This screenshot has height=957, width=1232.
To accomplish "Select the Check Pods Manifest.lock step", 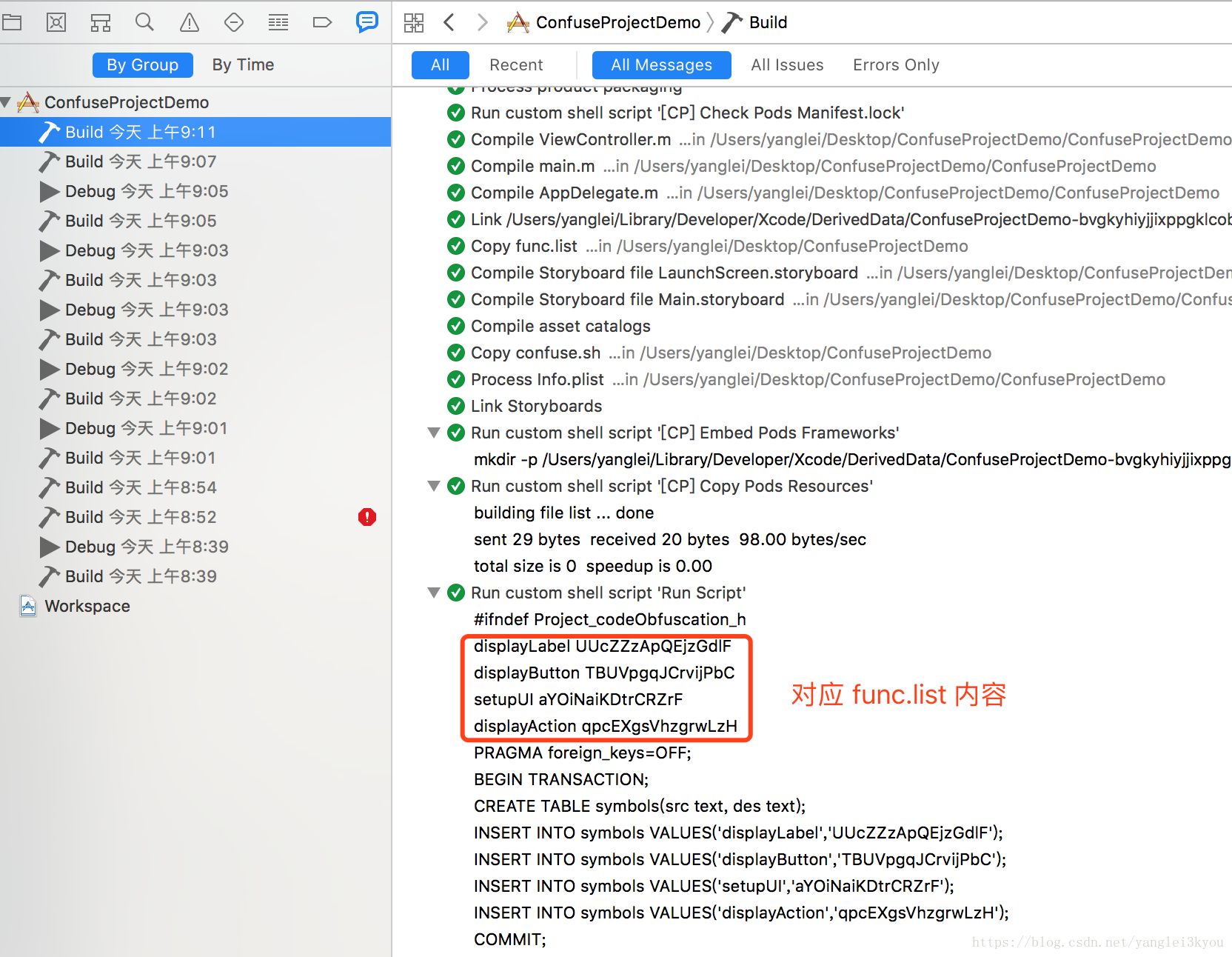I will (812, 113).
